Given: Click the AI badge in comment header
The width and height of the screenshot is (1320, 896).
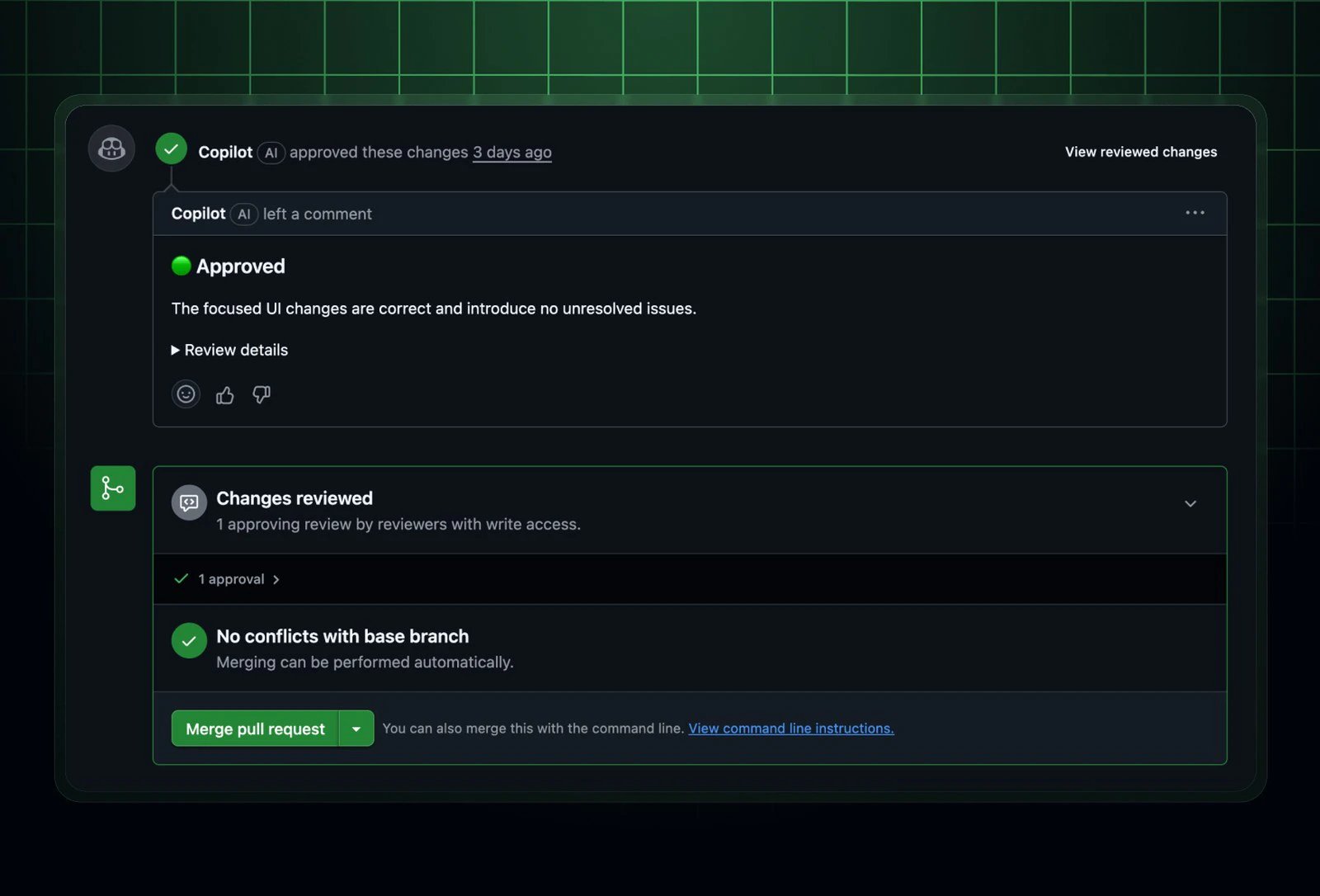Looking at the screenshot, I should point(243,215).
